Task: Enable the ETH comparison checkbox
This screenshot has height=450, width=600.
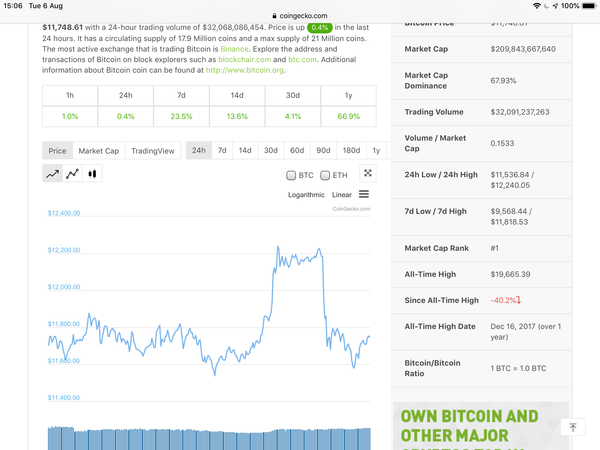Action: coord(325,175)
